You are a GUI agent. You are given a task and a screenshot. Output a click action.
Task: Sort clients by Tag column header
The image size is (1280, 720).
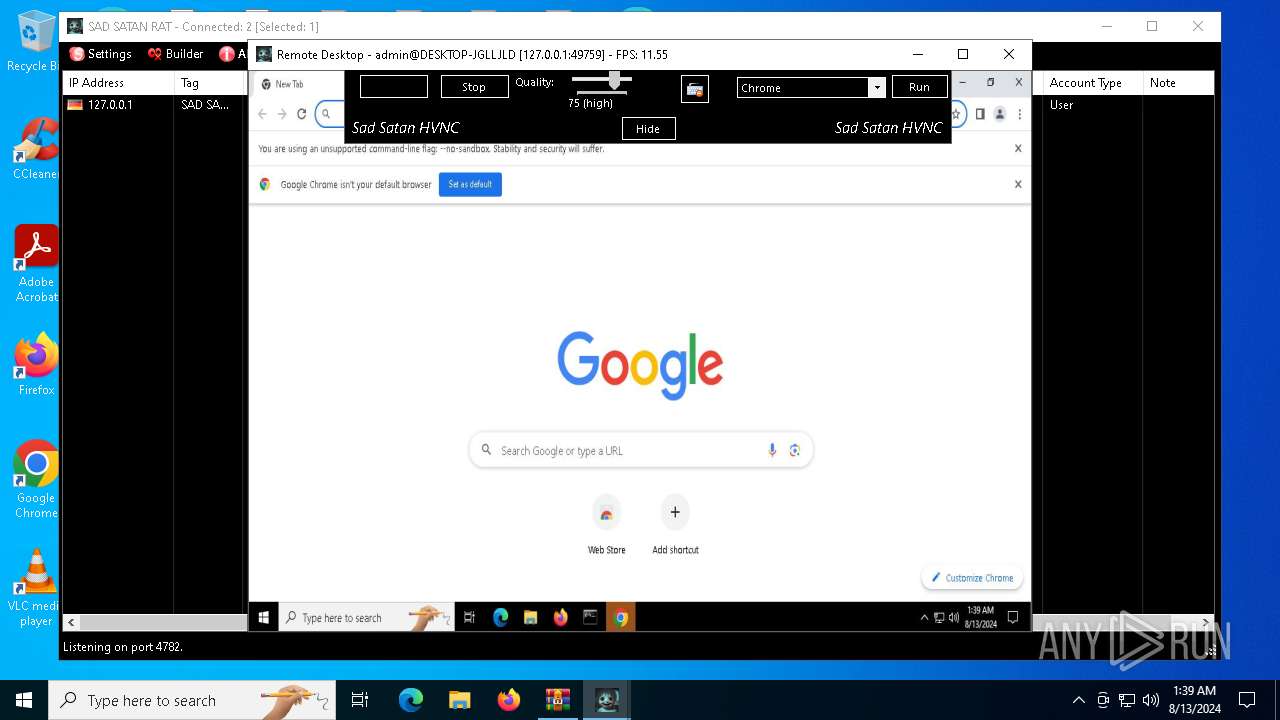(x=210, y=83)
